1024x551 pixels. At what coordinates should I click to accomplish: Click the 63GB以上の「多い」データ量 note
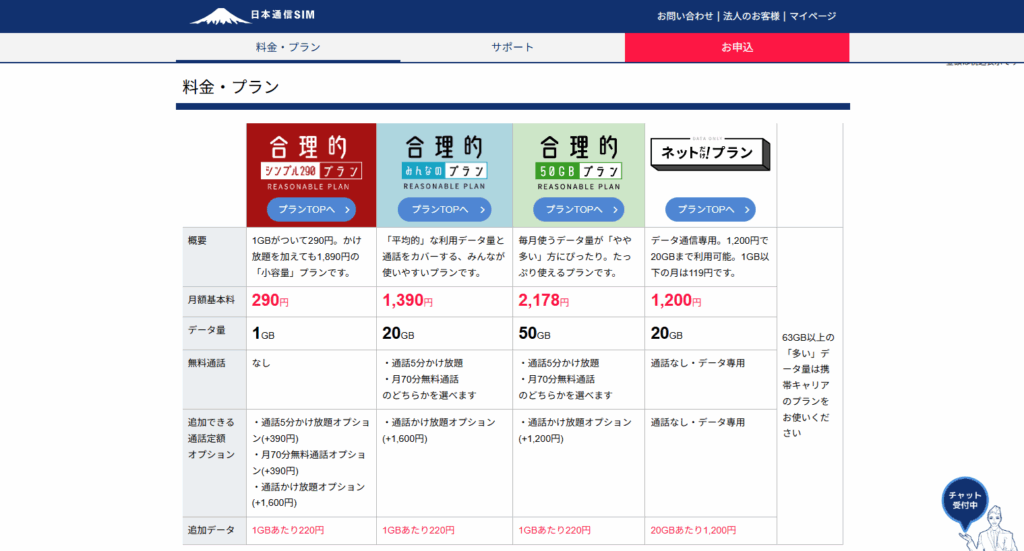pyautogui.click(x=808, y=385)
